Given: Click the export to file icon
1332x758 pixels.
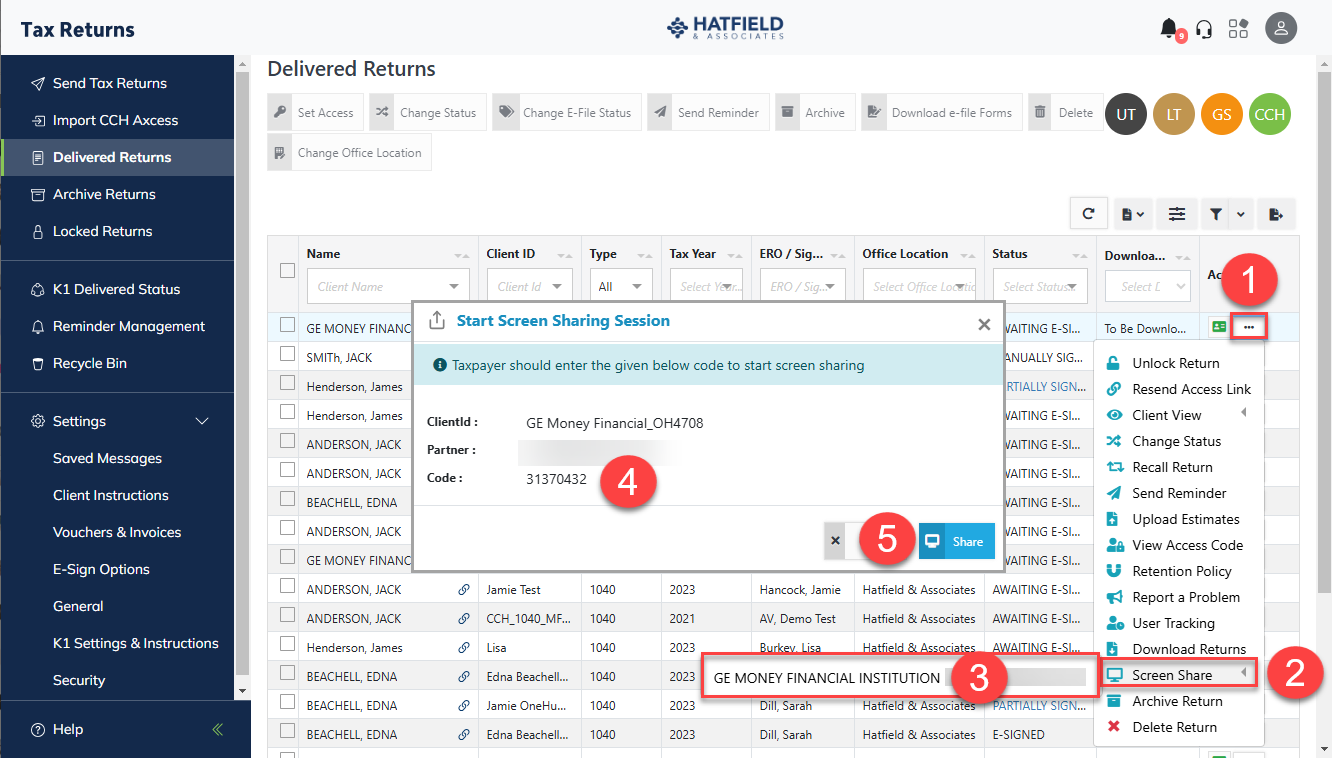Looking at the screenshot, I should 1276,213.
